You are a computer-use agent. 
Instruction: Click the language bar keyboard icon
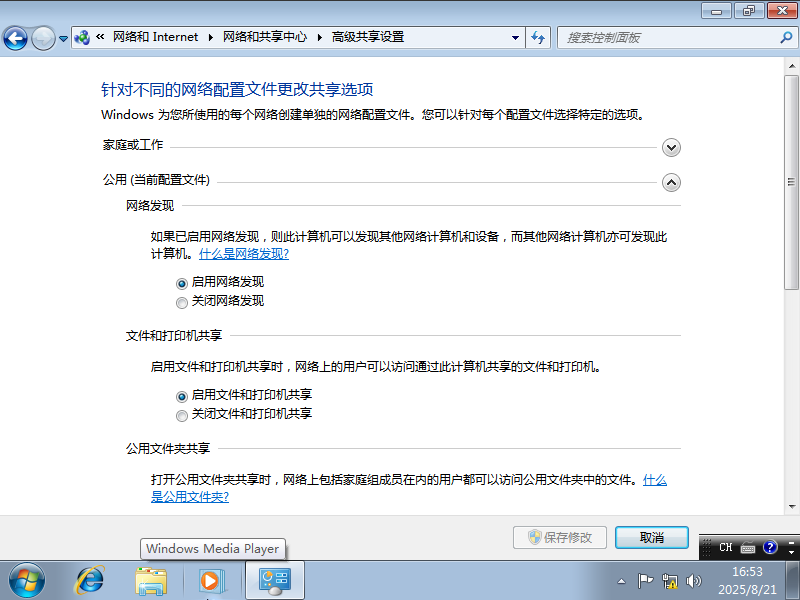[x=747, y=547]
